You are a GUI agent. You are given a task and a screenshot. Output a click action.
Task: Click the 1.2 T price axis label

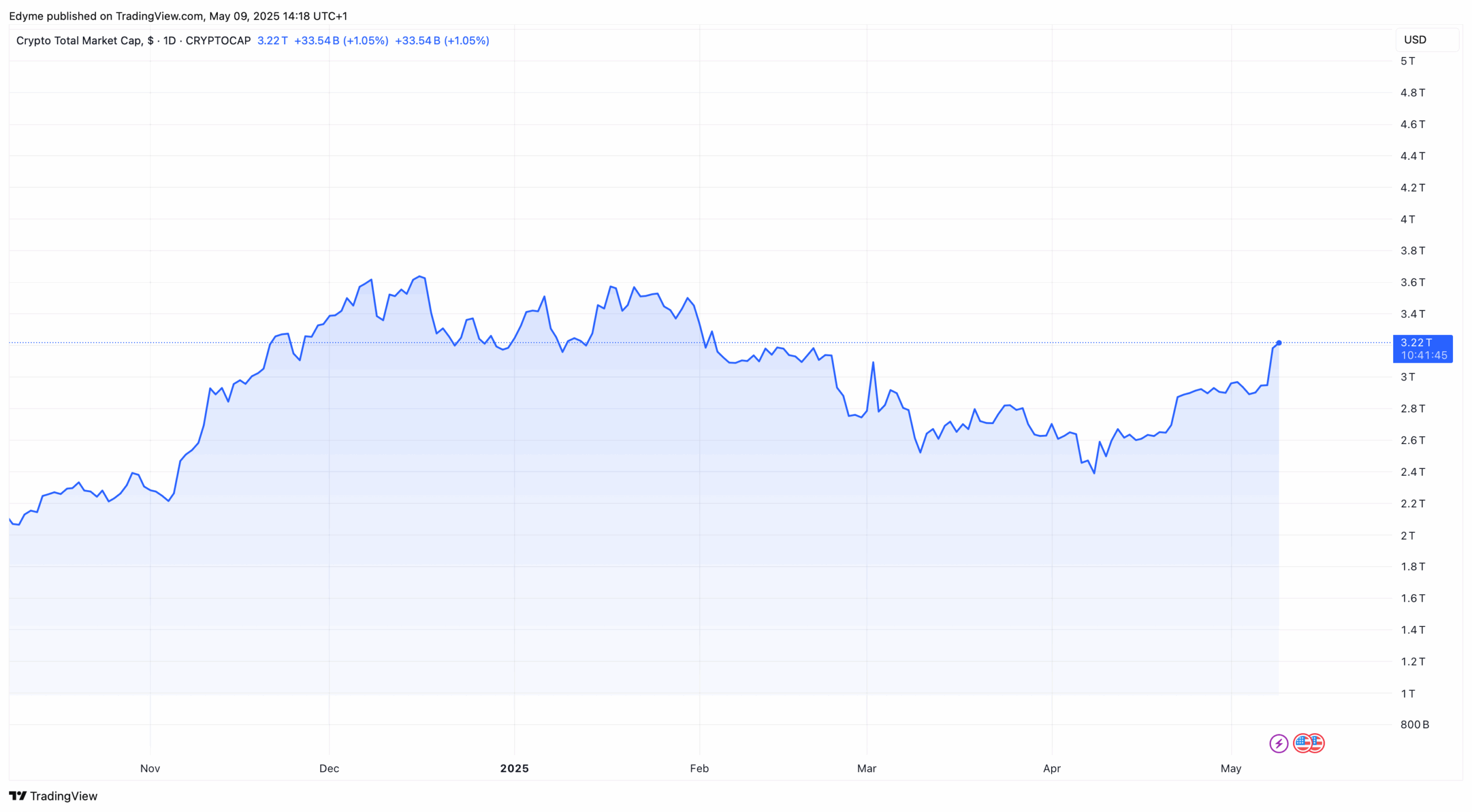1412,661
